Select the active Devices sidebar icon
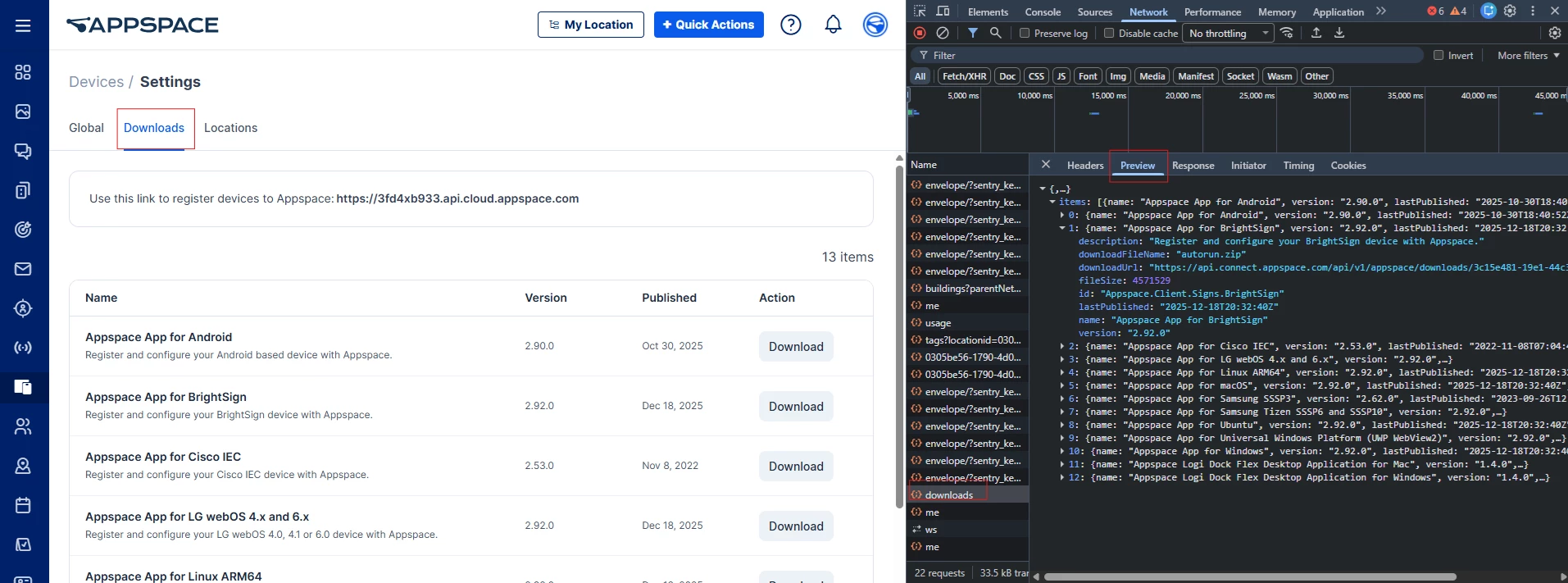This screenshot has height=583, width=1568. 23,387
